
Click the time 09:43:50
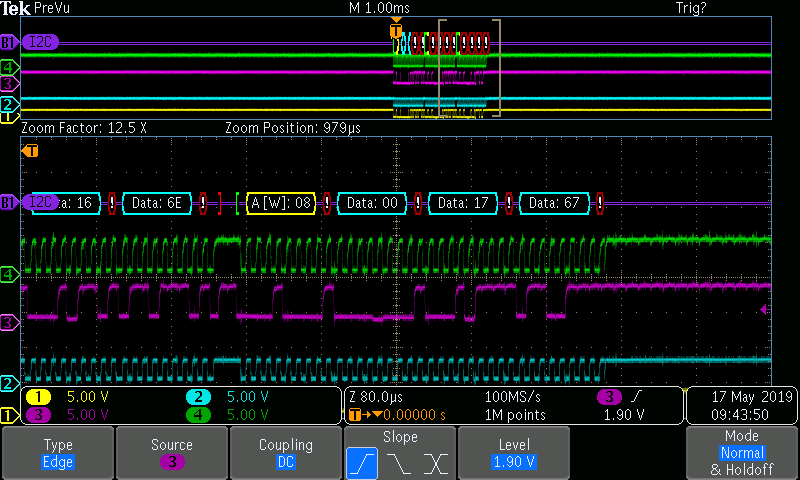[740, 415]
